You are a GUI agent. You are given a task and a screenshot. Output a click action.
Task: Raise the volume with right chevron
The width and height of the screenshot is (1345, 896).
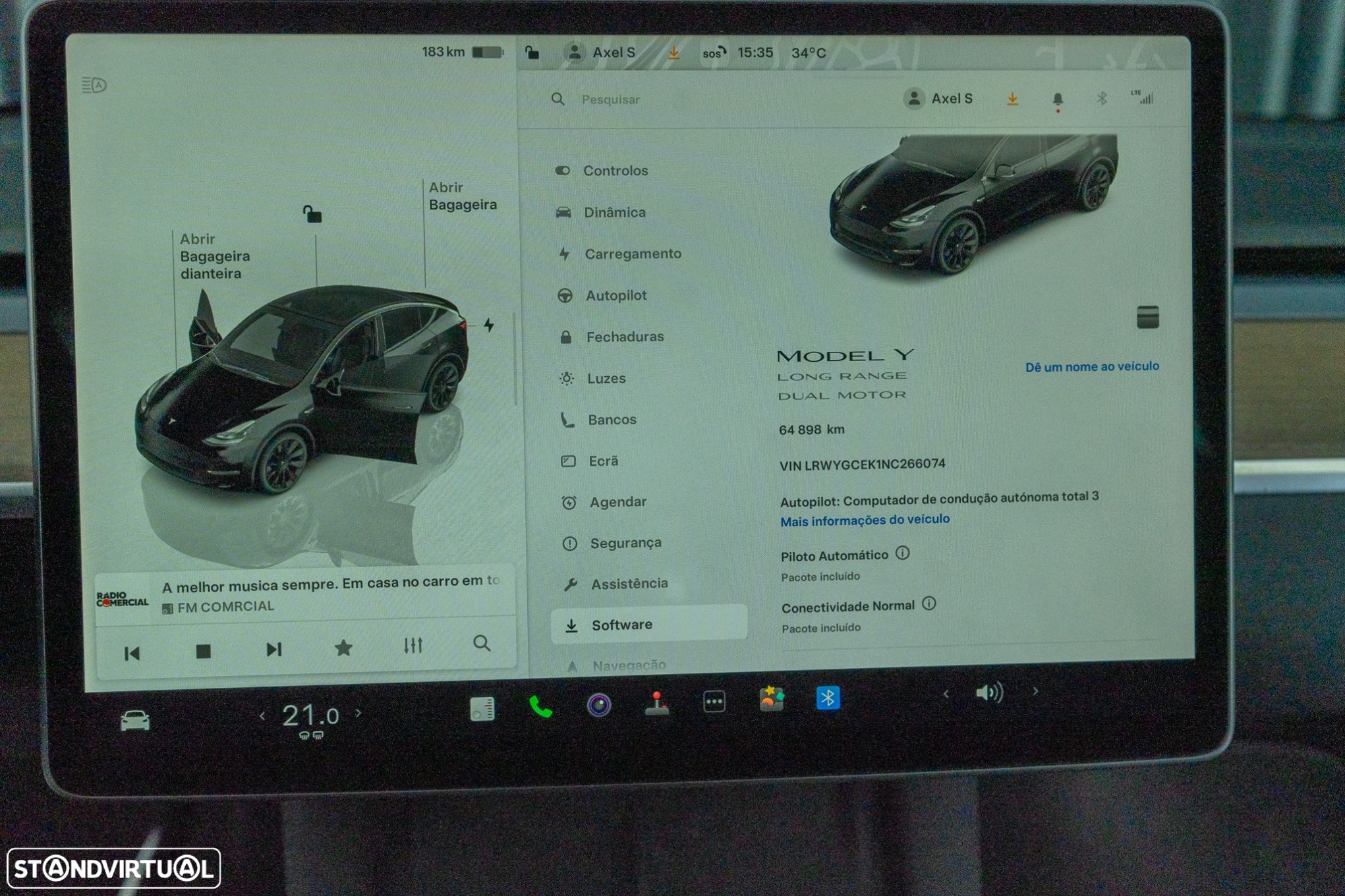pyautogui.click(x=1035, y=690)
